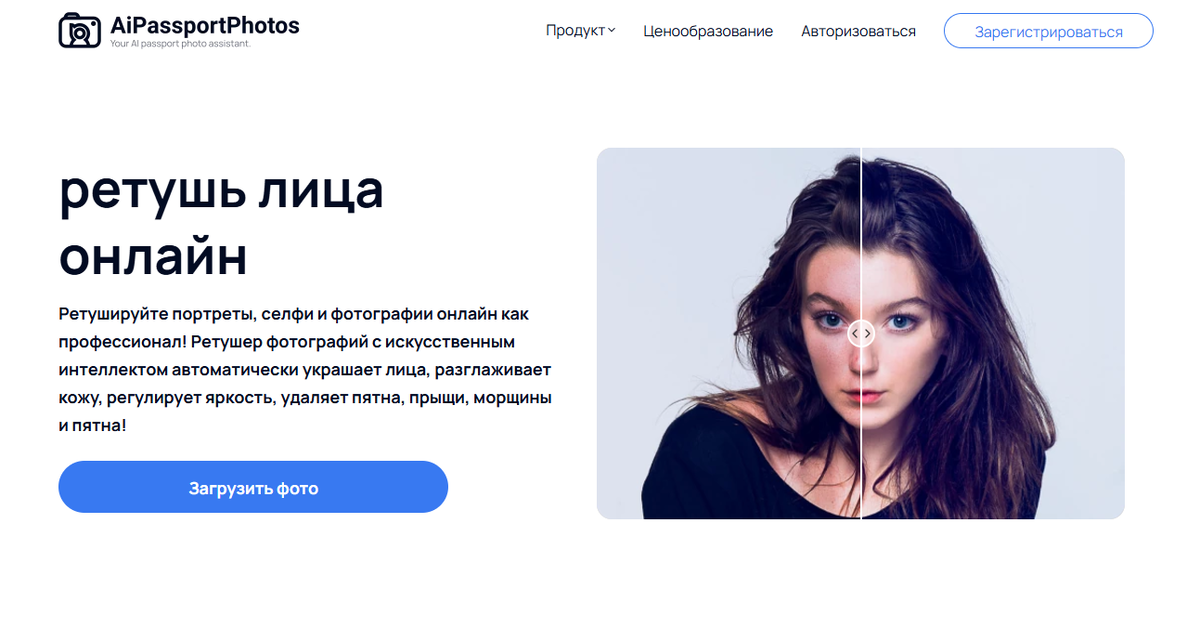Click the AiPassportPhotos brand name
Screen dimensions: 1200x628
coord(205,25)
